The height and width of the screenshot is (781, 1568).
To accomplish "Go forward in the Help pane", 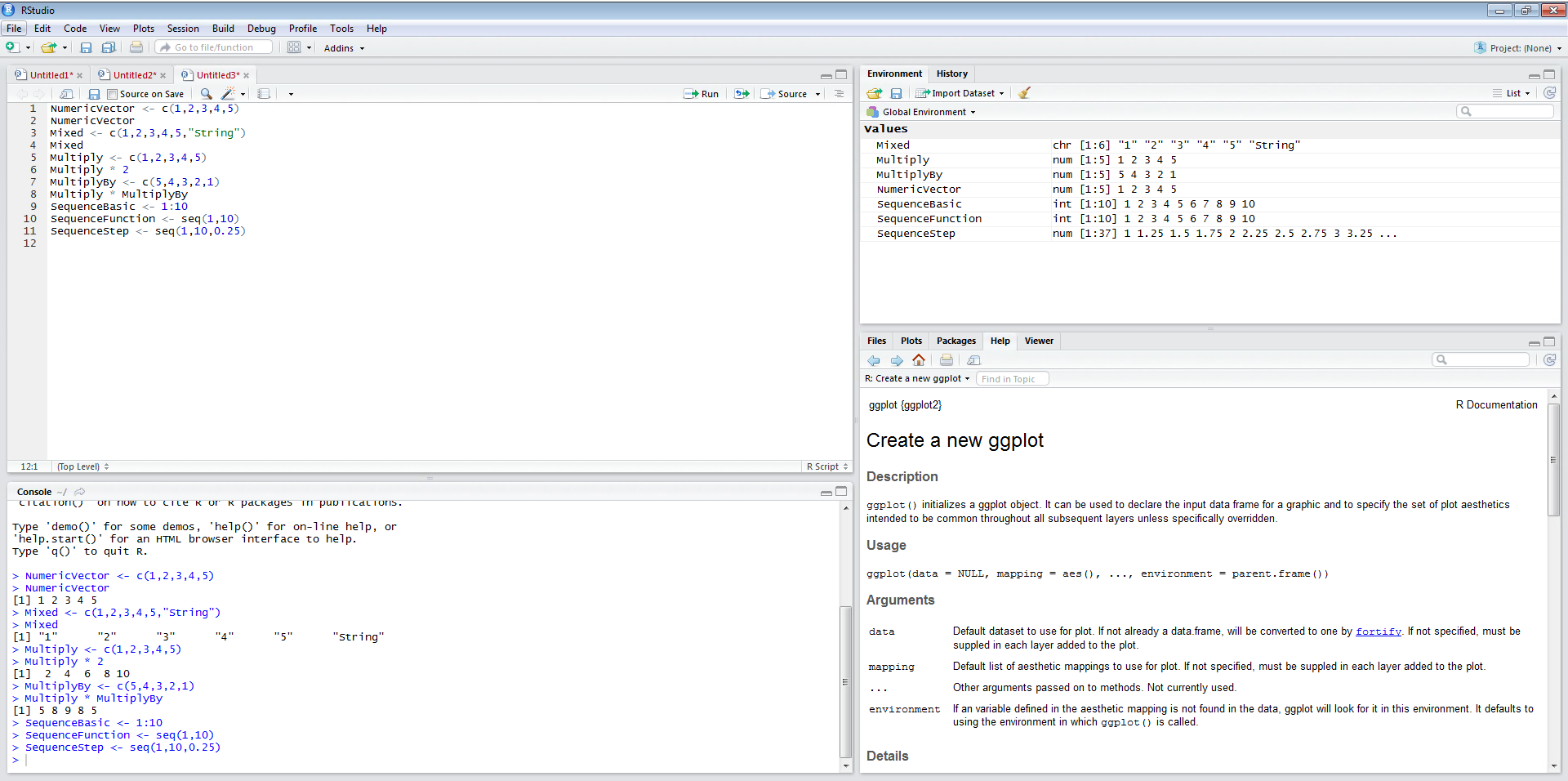I will (x=897, y=360).
